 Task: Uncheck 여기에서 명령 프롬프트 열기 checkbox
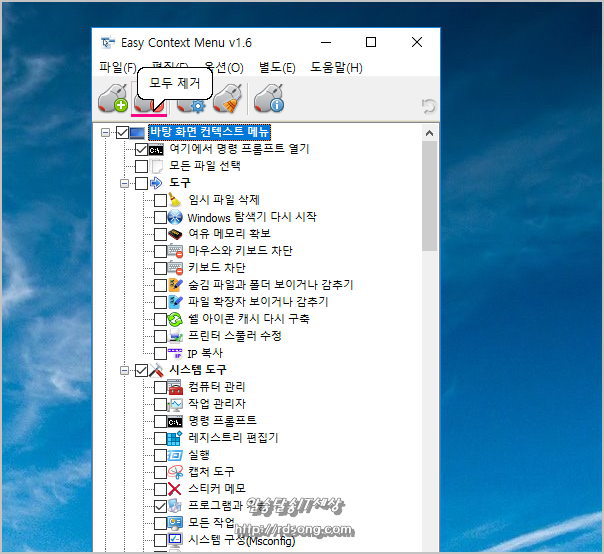pyautogui.click(x=141, y=149)
